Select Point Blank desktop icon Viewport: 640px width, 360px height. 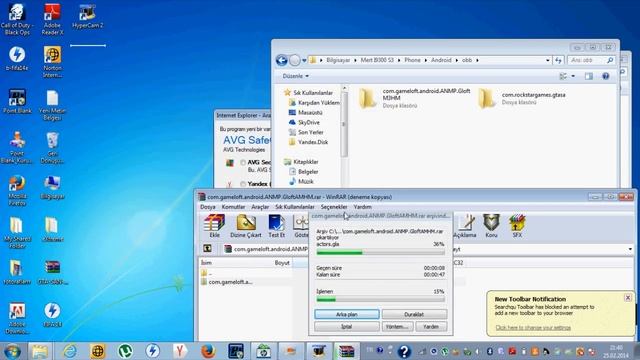coord(17,101)
